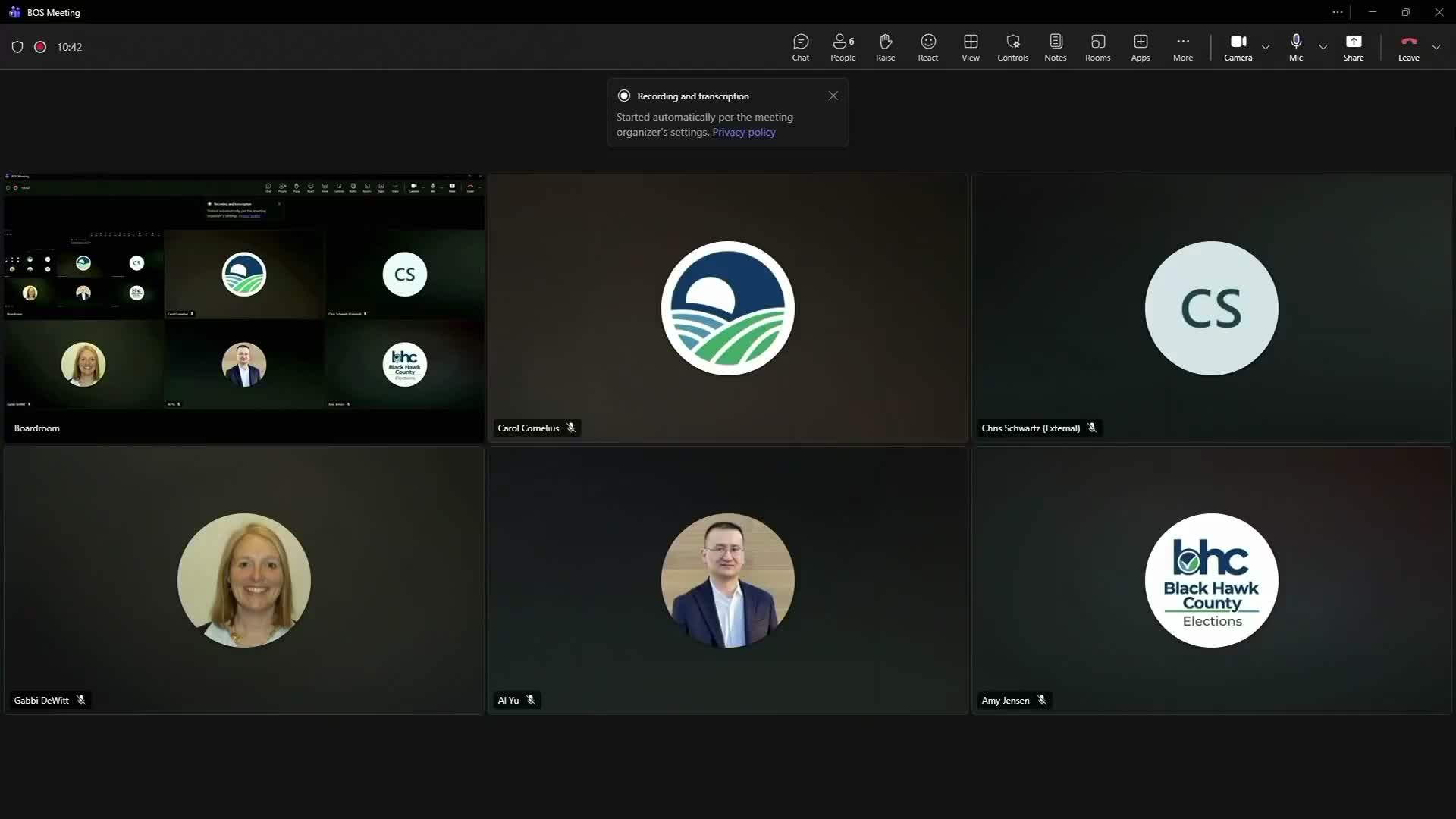Open breakout Rooms
1456x819 pixels.
coord(1097,47)
